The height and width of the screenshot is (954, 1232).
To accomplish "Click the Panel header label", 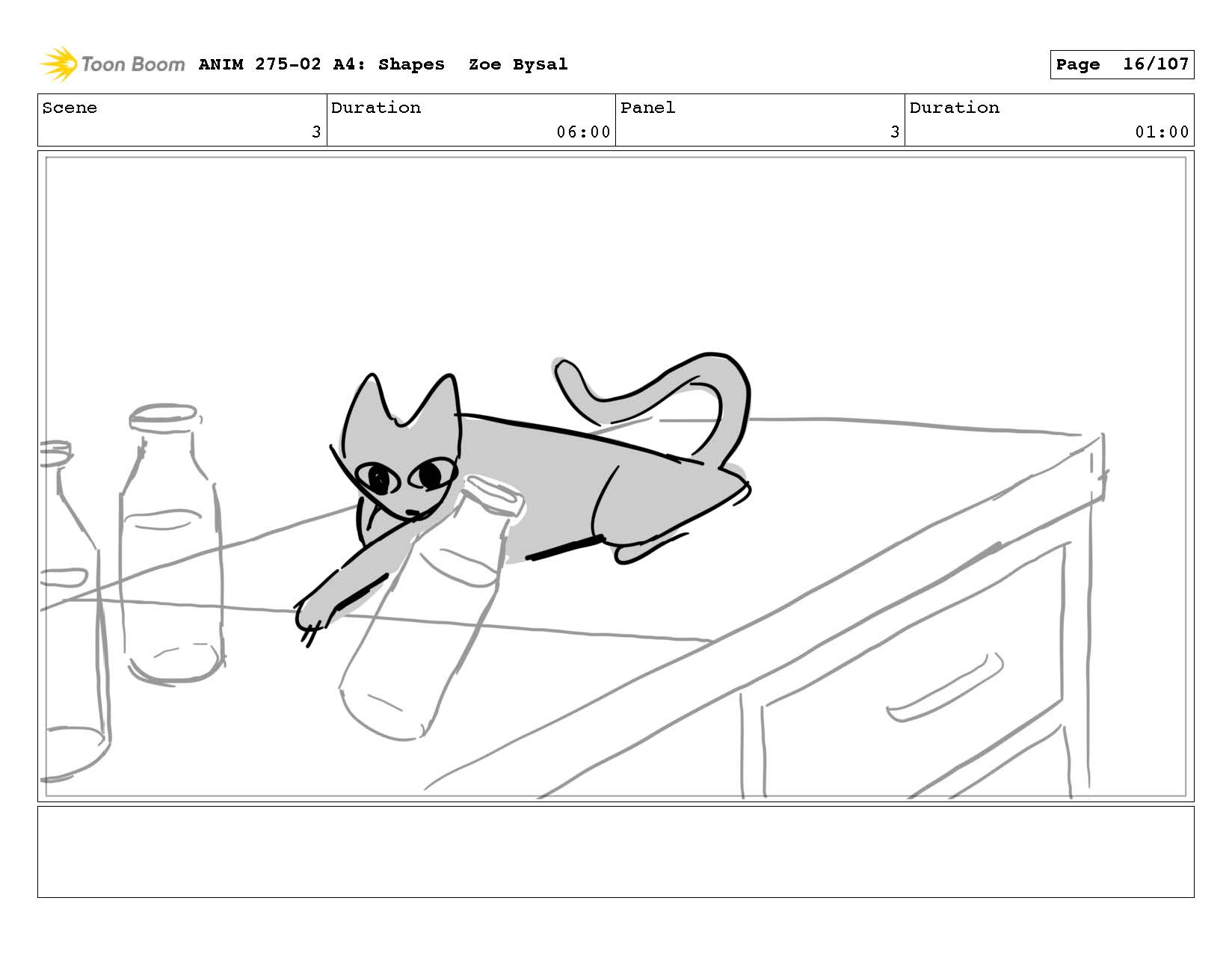I will coord(647,108).
